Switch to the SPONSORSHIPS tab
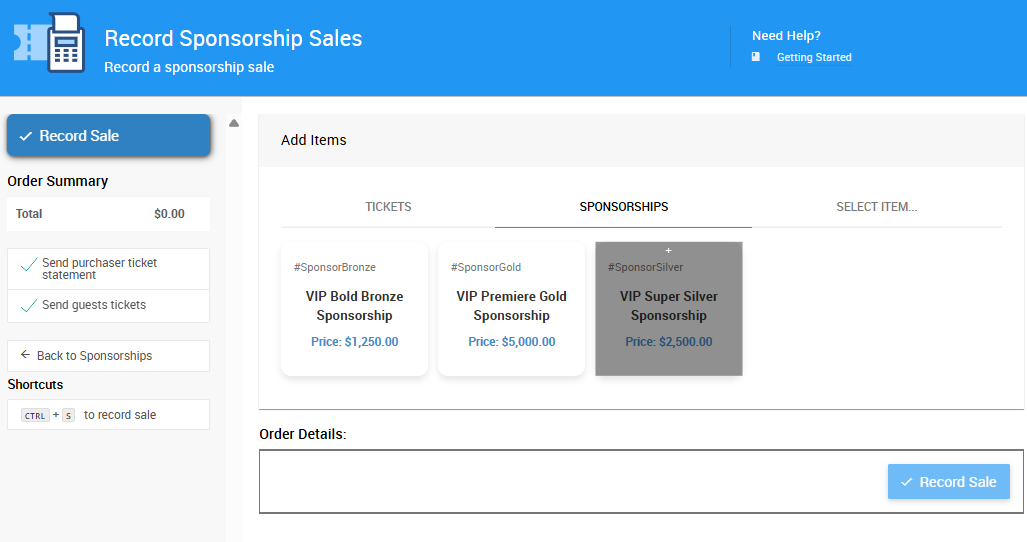The height and width of the screenshot is (542, 1027). [x=624, y=207]
